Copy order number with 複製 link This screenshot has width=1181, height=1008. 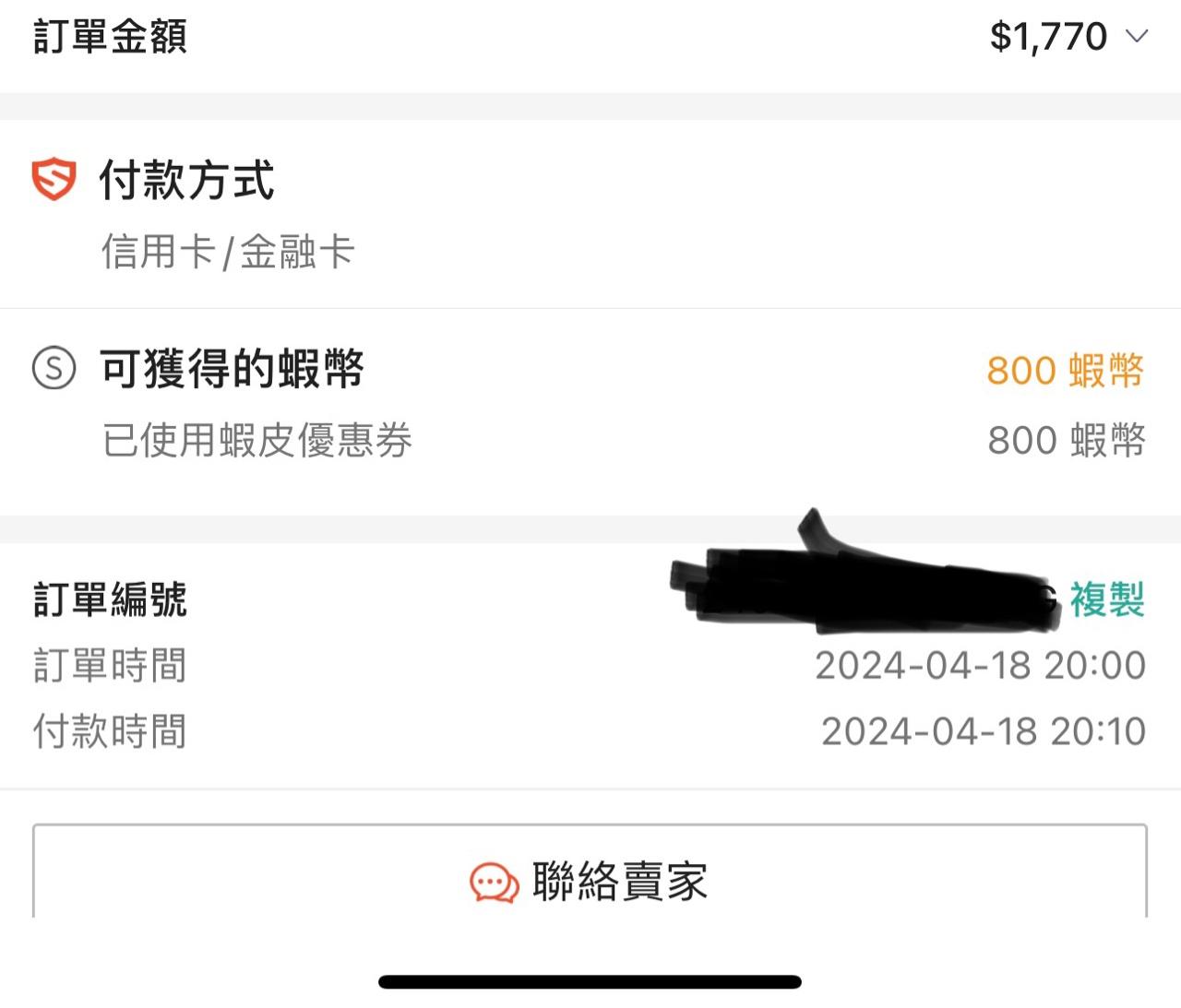tap(1107, 599)
